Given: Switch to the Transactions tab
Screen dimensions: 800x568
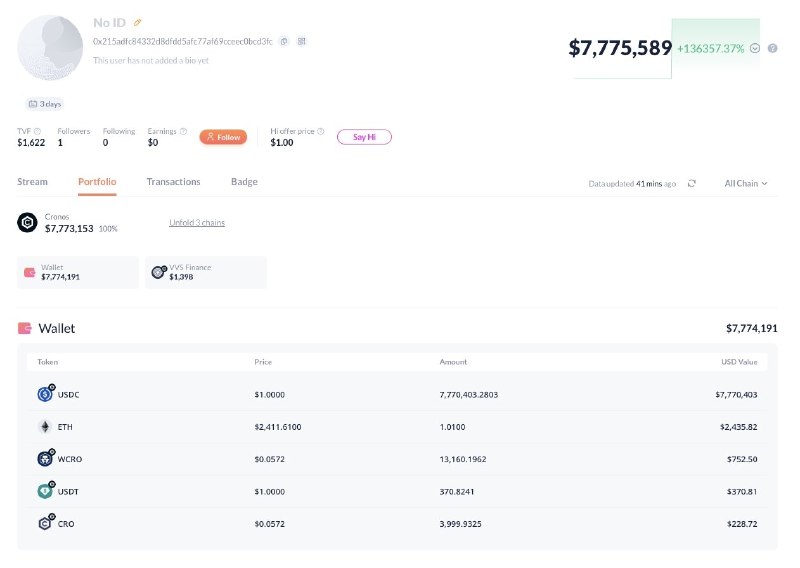Looking at the screenshot, I should [x=173, y=182].
